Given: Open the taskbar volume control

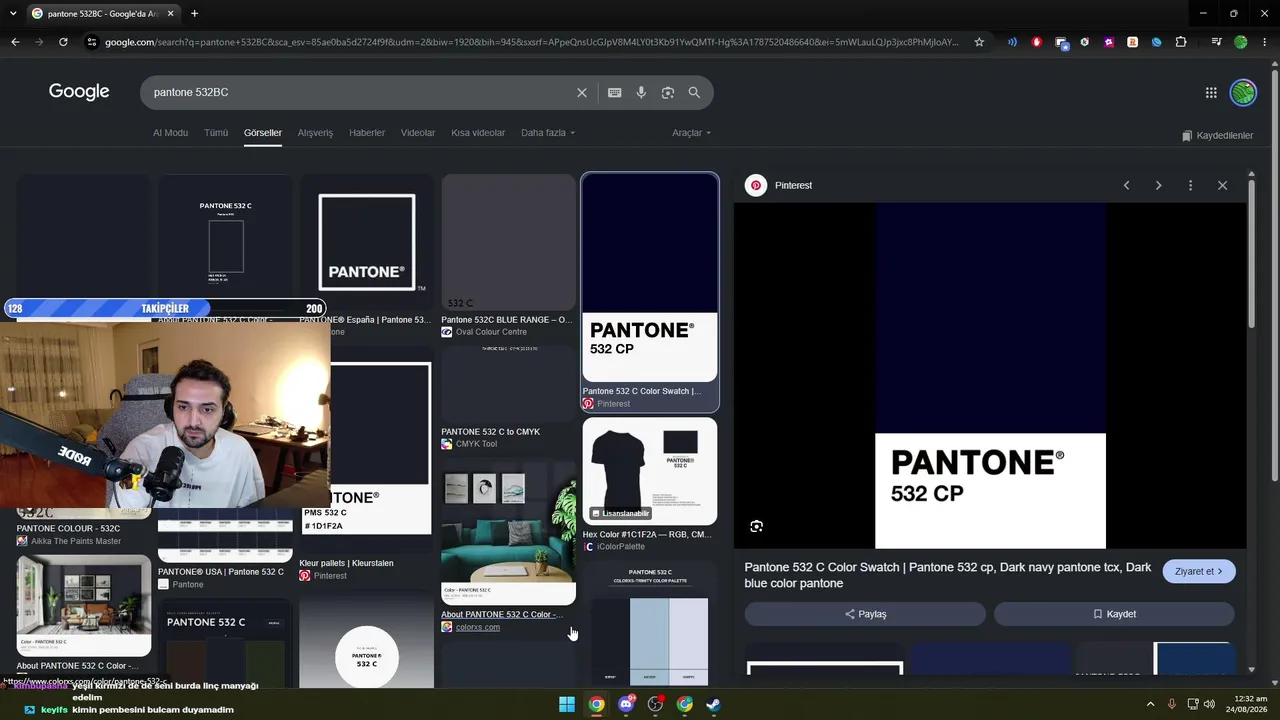Looking at the screenshot, I should 1209,704.
